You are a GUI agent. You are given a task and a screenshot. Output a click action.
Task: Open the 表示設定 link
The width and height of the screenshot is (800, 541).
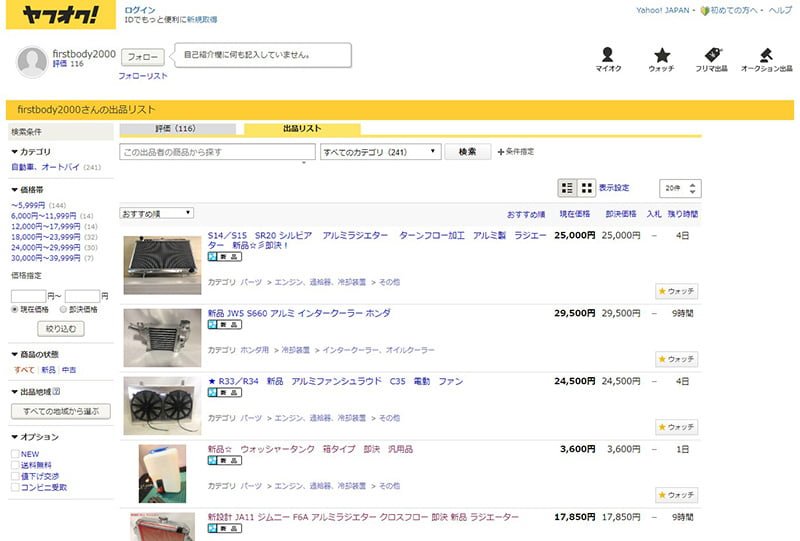pos(614,188)
